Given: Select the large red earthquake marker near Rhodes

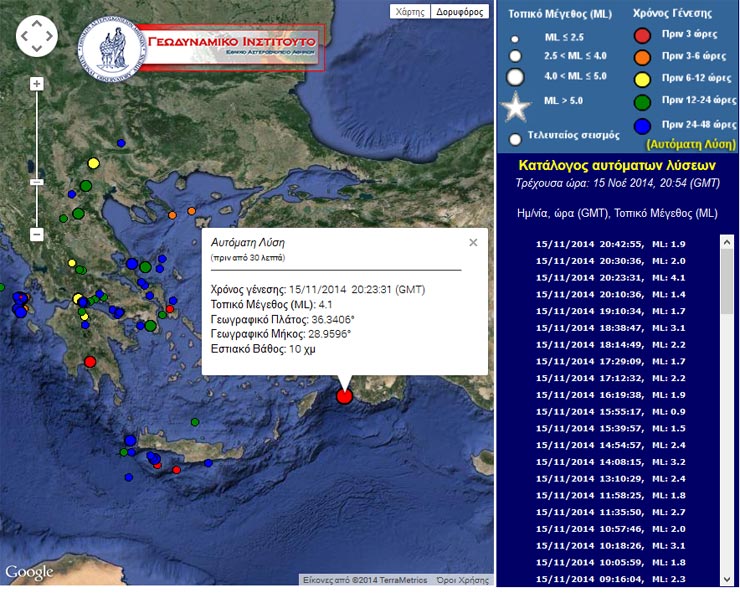Looking at the screenshot, I should pyautogui.click(x=345, y=396).
